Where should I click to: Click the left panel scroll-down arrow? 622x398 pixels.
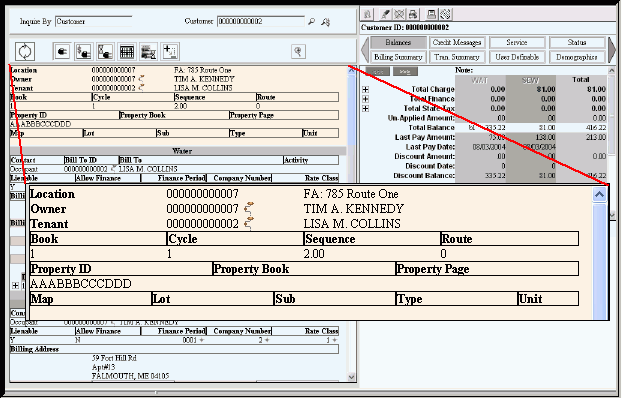(x=351, y=377)
